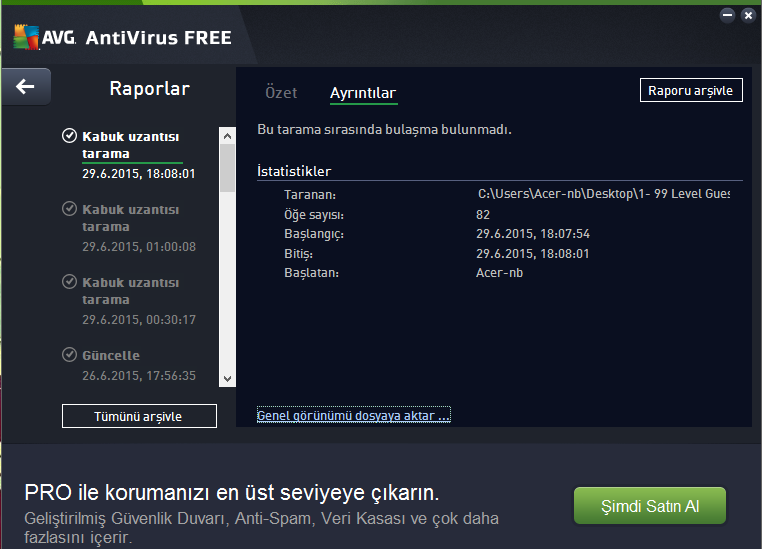Click the AVG AntiVirus FREE title

click(158, 38)
